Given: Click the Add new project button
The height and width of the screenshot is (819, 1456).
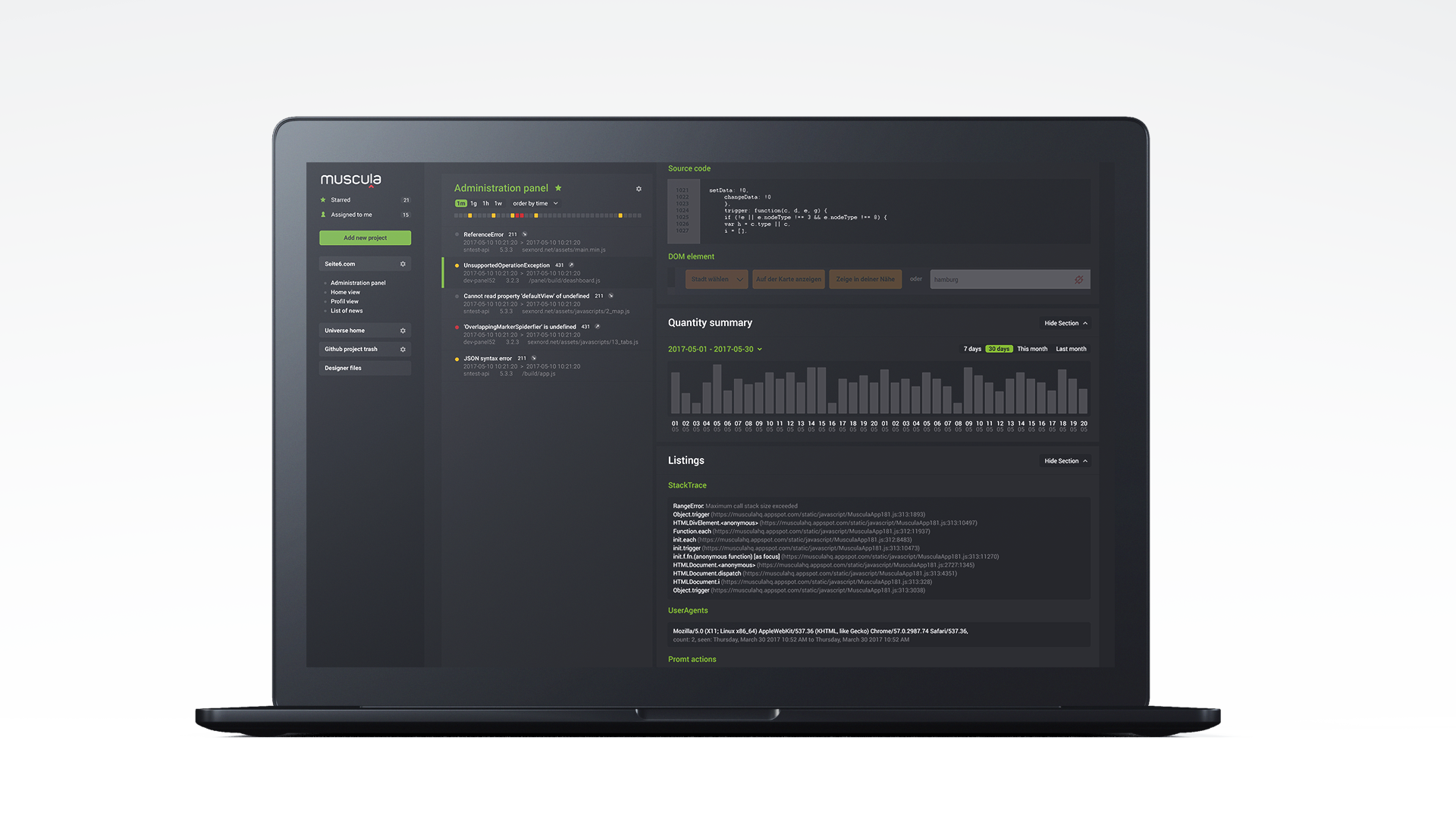Looking at the screenshot, I should pos(365,238).
